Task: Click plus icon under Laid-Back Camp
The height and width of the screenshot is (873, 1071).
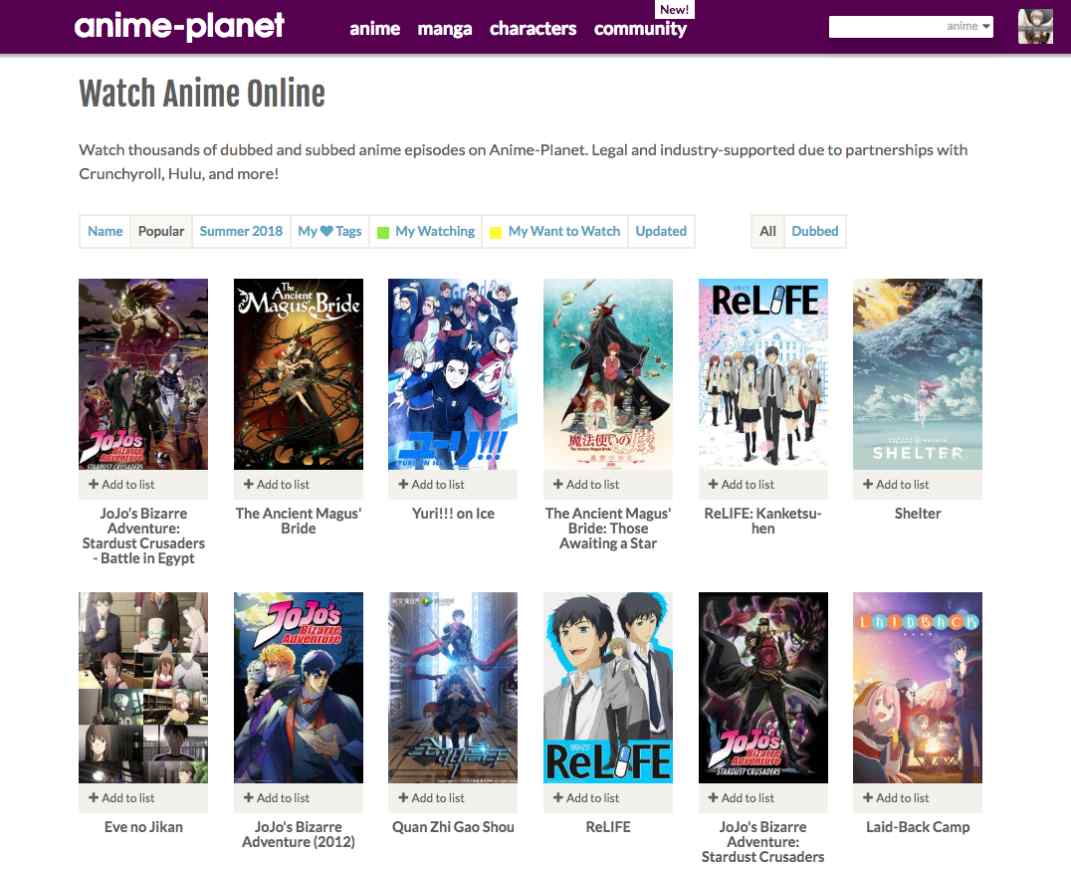Action: [868, 798]
